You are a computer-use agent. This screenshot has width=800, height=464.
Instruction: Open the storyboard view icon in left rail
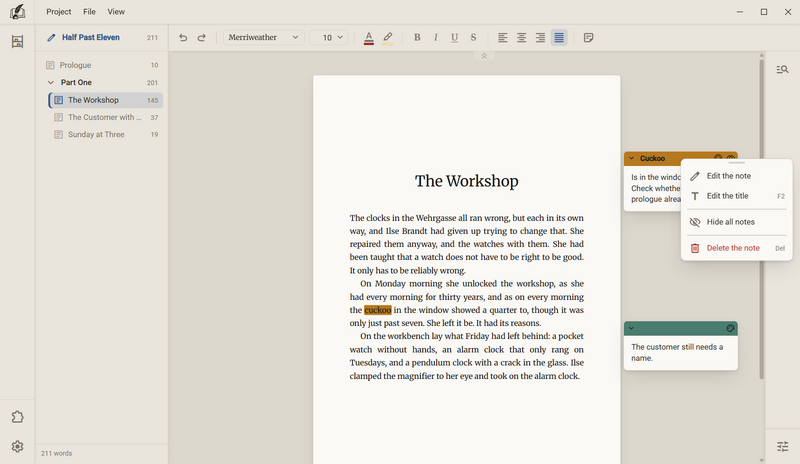[17, 41]
